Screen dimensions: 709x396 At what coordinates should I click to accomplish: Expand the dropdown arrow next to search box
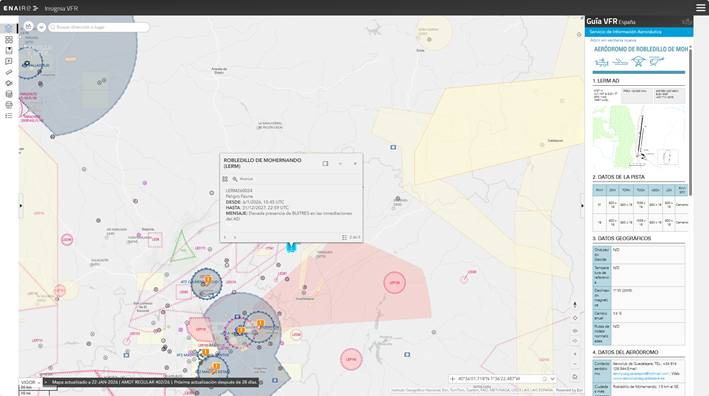41,27
